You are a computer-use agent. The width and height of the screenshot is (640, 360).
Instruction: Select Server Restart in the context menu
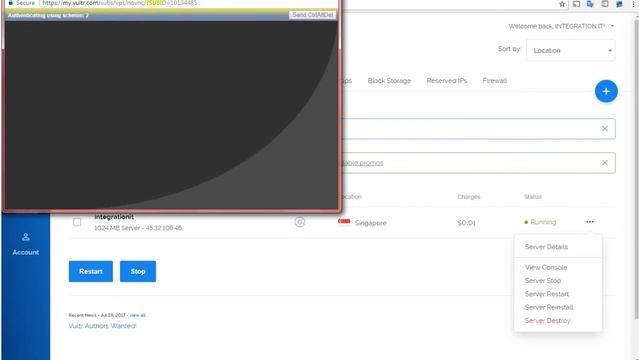(x=547, y=294)
